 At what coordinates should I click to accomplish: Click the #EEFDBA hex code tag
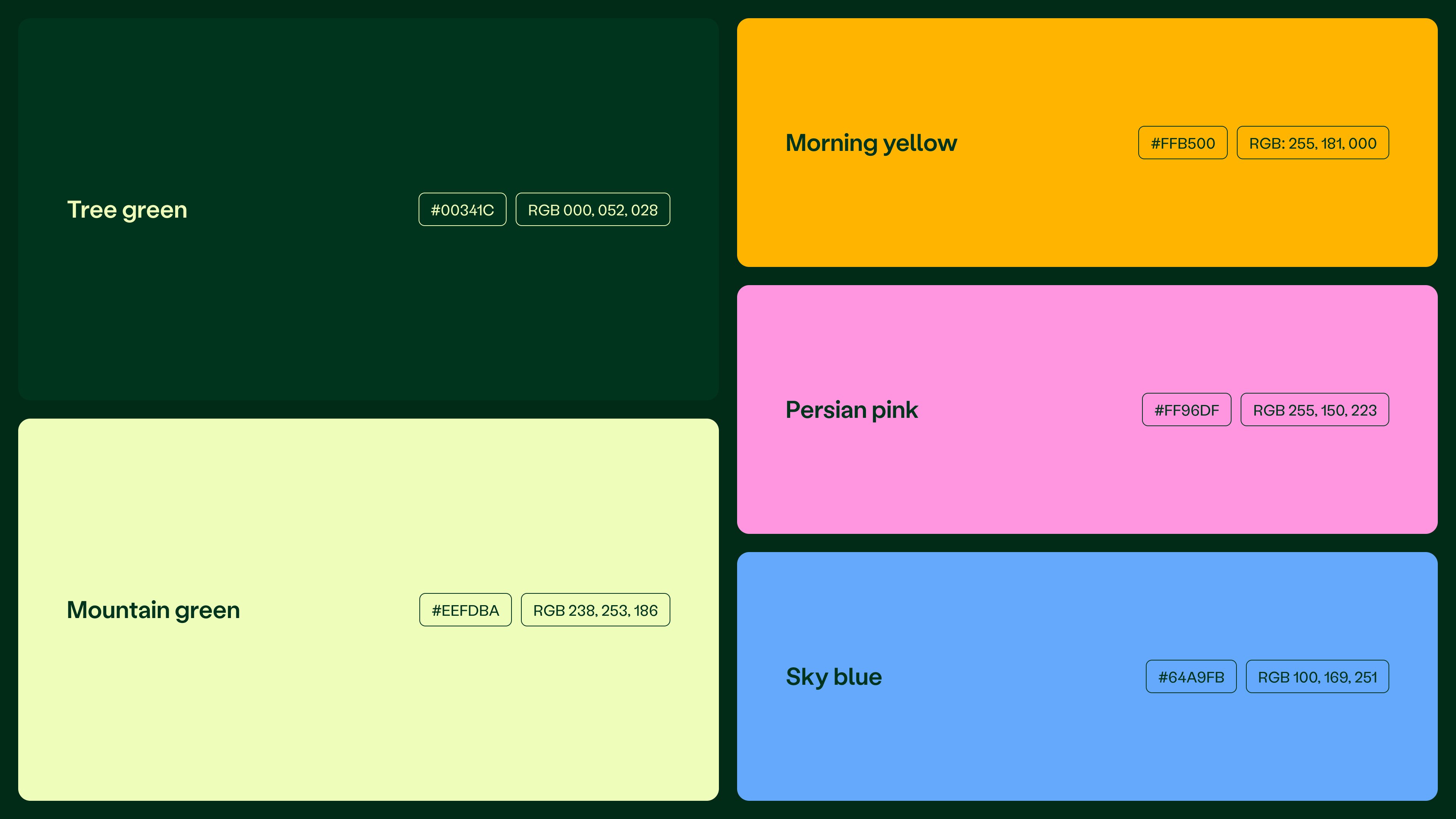pyautogui.click(x=465, y=610)
